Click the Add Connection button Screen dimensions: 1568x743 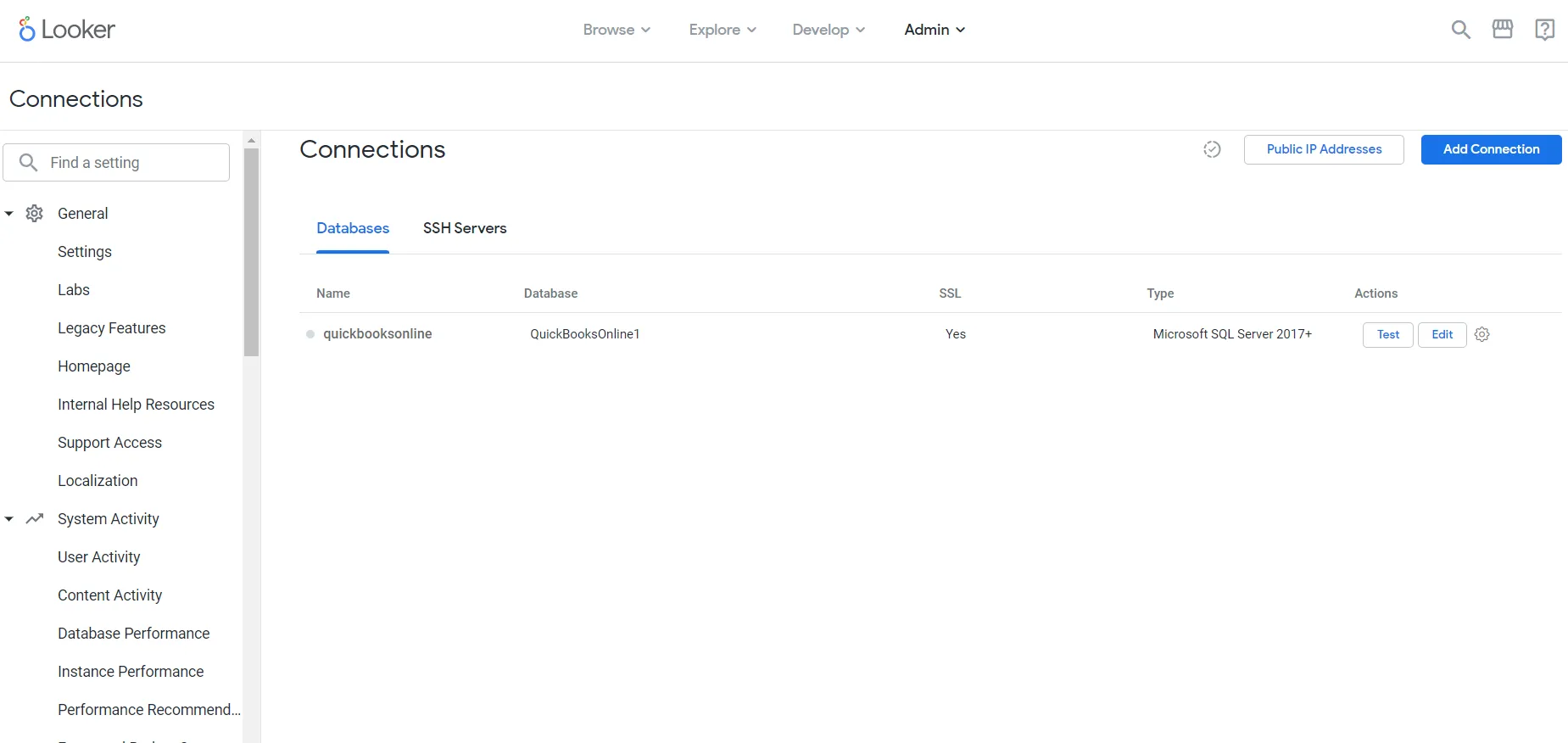tap(1491, 149)
